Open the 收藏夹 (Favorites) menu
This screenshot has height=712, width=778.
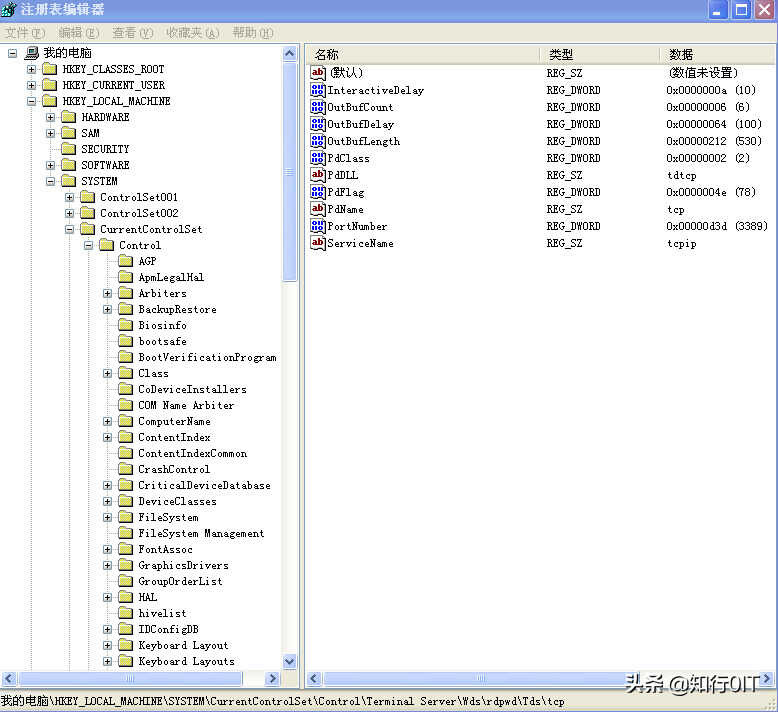click(192, 33)
